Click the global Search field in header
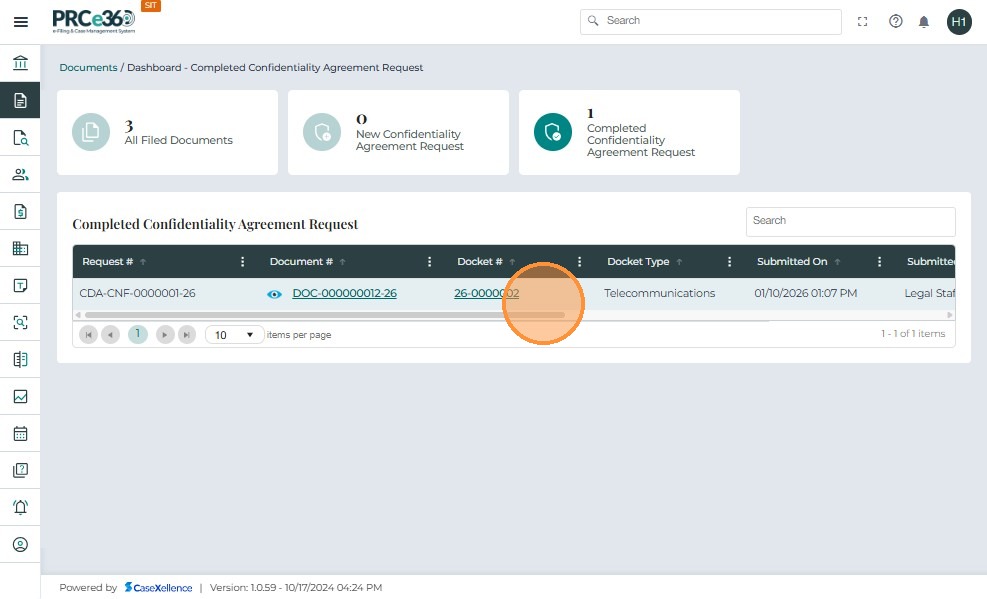Viewport: 987px width, 599px height. click(x=711, y=21)
